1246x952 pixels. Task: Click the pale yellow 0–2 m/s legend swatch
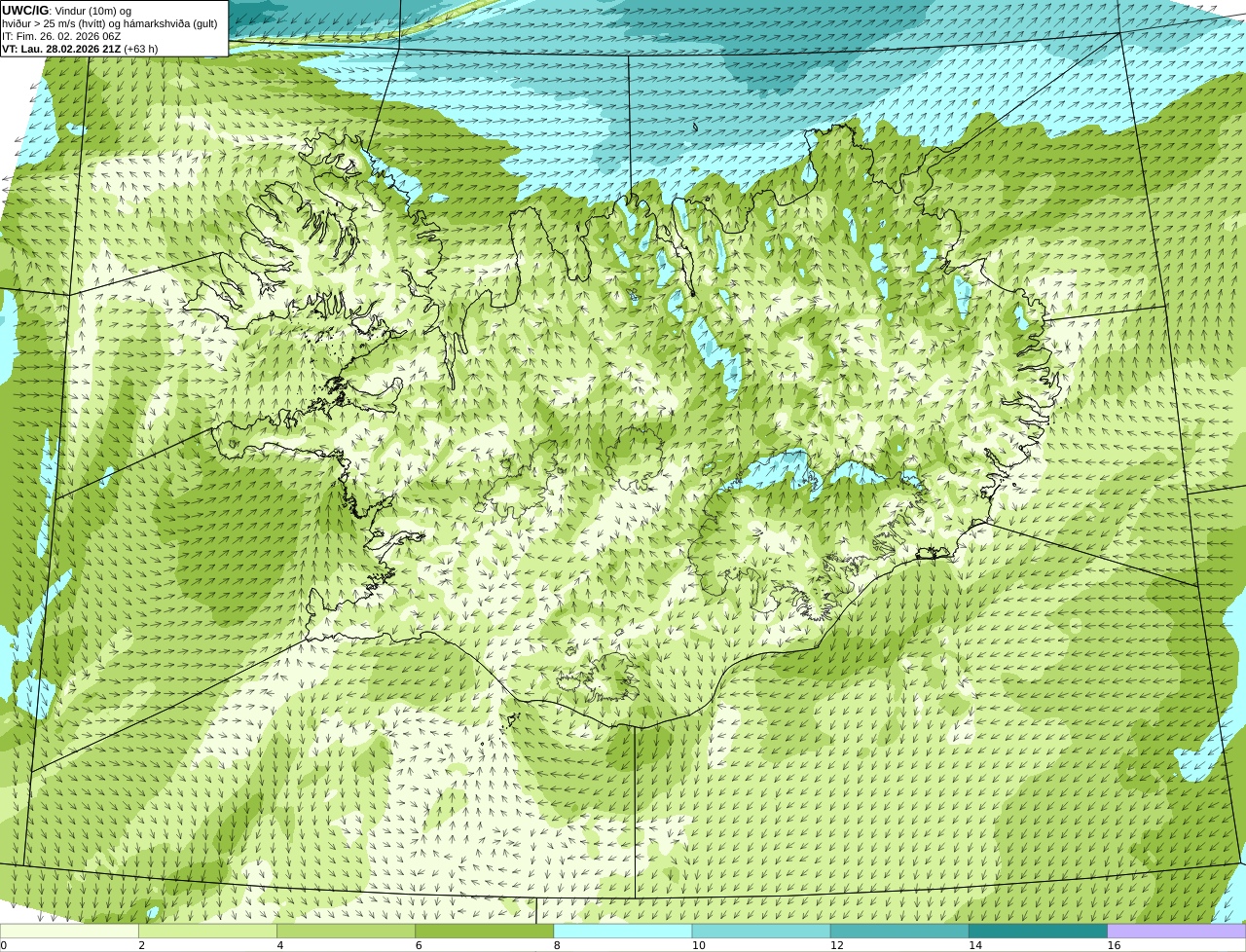pyautogui.click(x=70, y=931)
